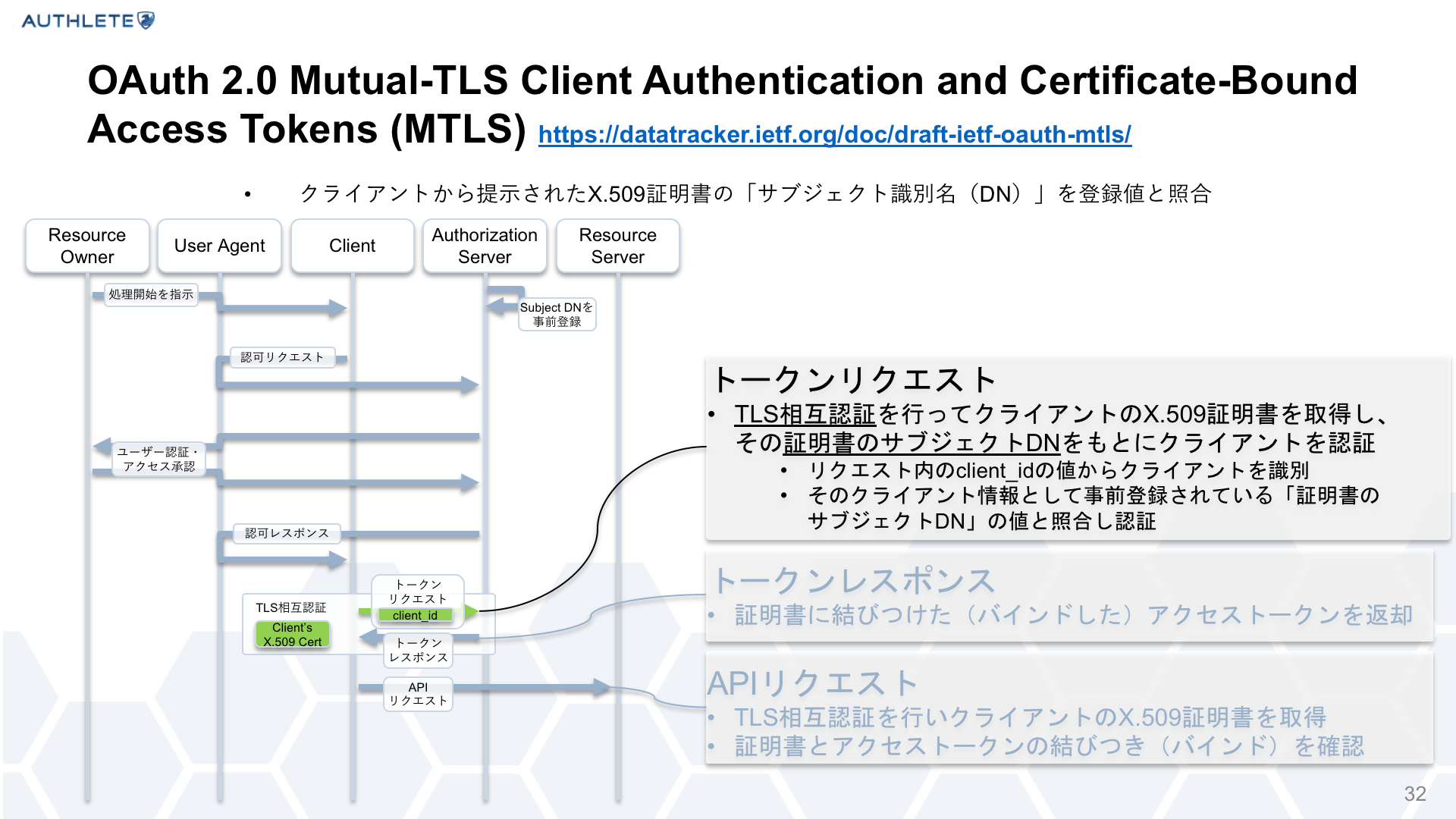Click the ユーザー認証・アクセス承認 label

158,459
